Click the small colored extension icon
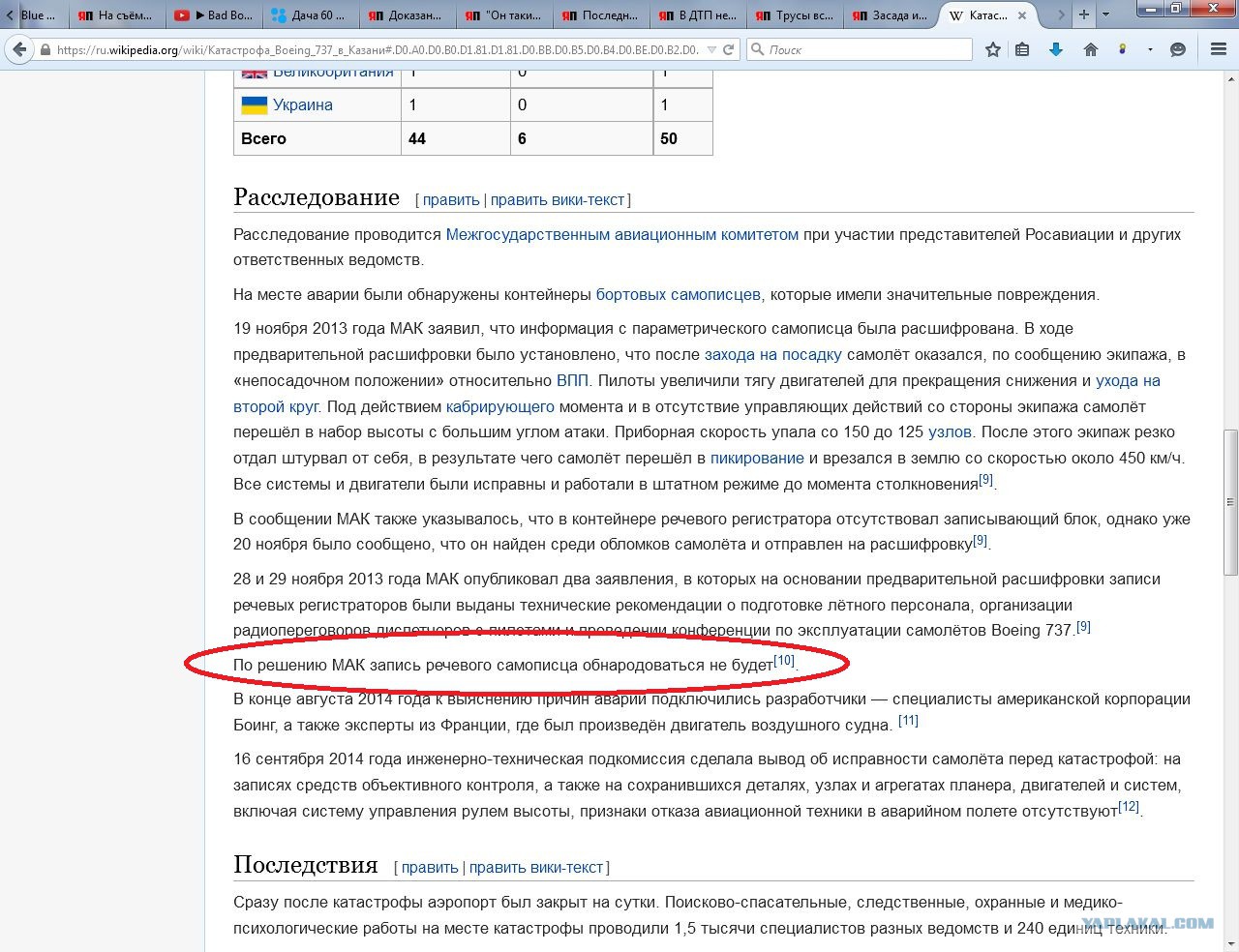 pyautogui.click(x=1123, y=49)
